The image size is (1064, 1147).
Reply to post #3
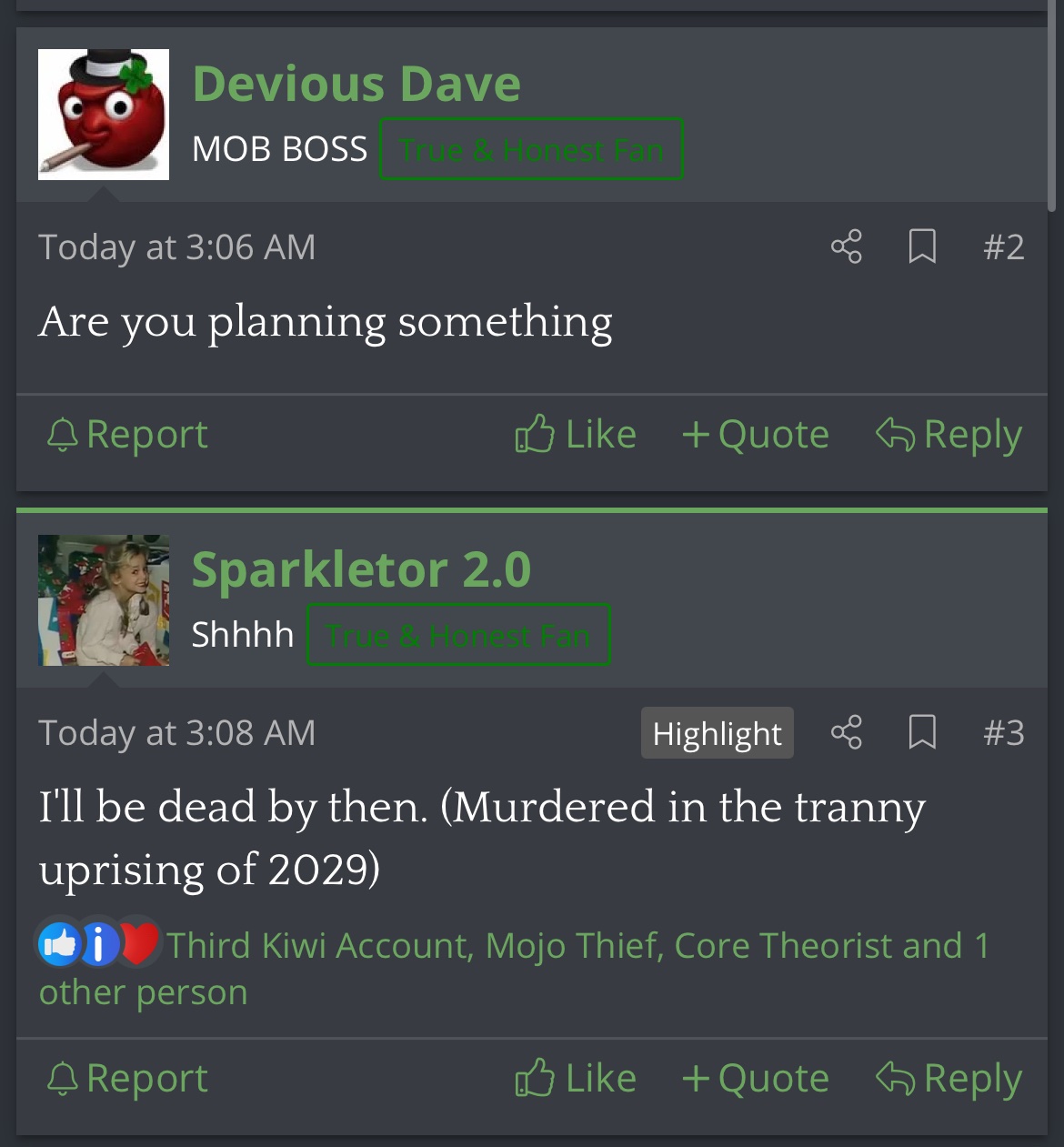(x=949, y=1078)
